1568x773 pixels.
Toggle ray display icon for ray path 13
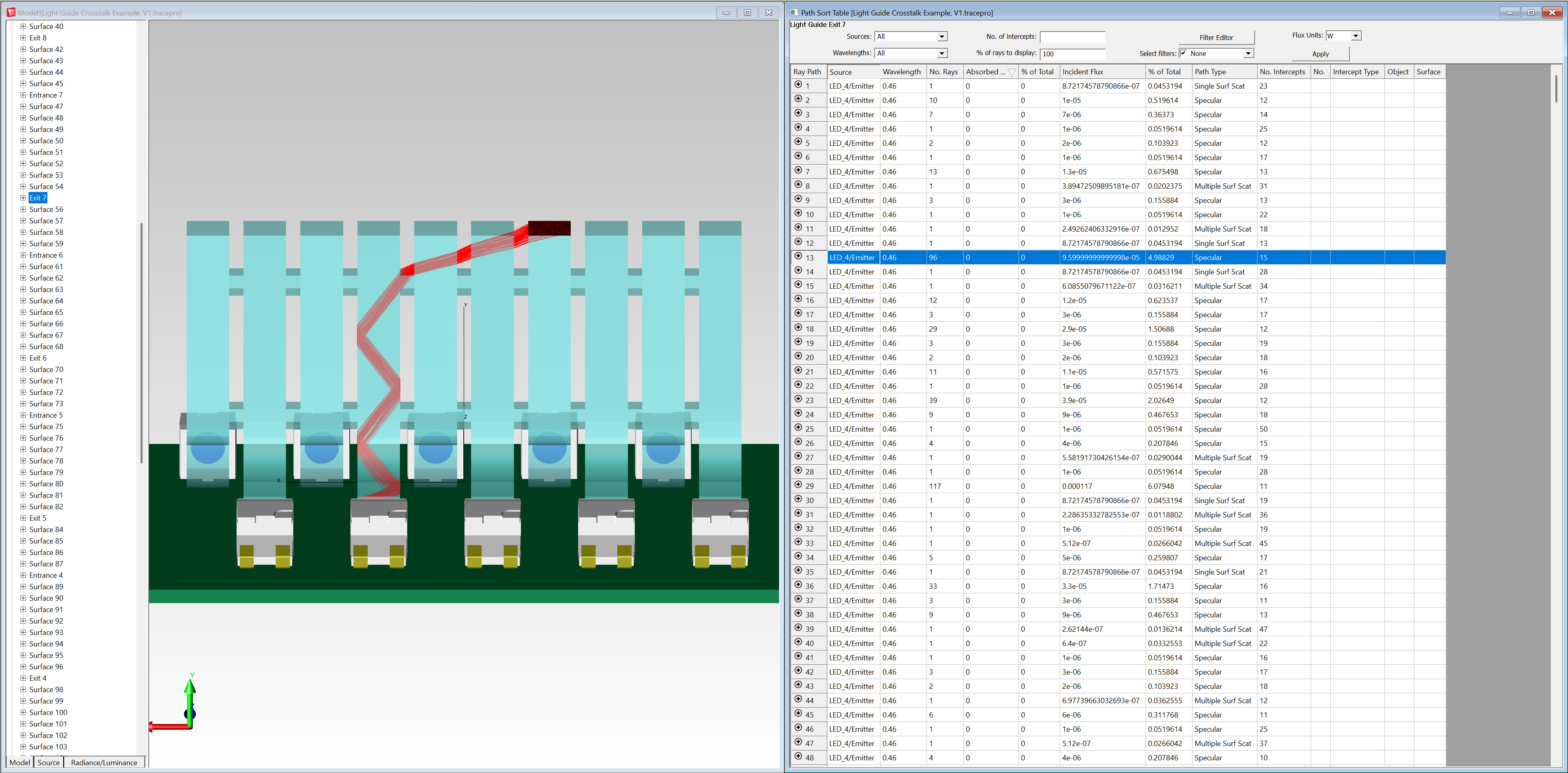click(x=798, y=257)
